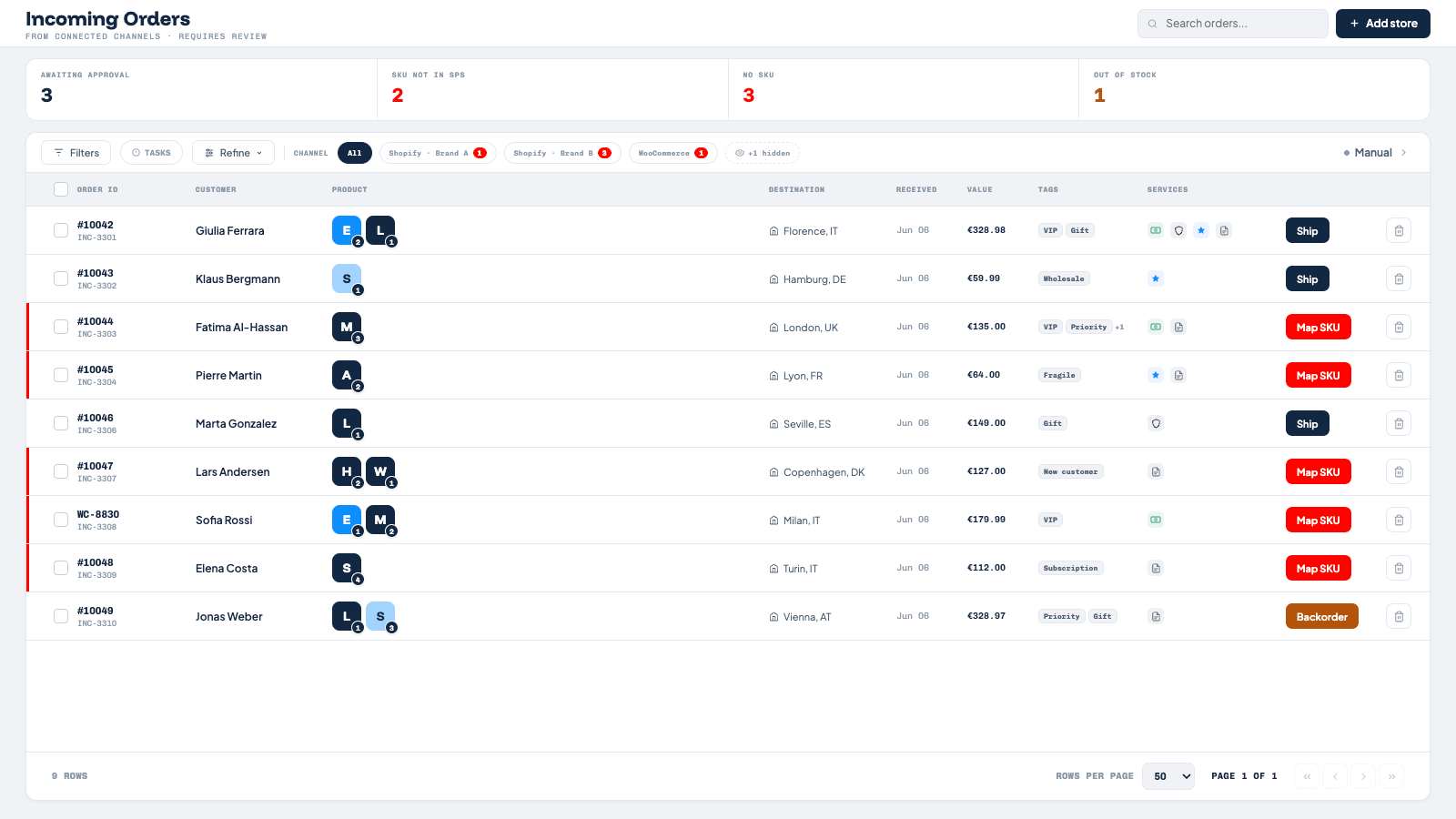1456x819 pixels.
Task: Click cash service icon in Fatima Al-Hassan row
Action: pyautogui.click(x=1156, y=327)
